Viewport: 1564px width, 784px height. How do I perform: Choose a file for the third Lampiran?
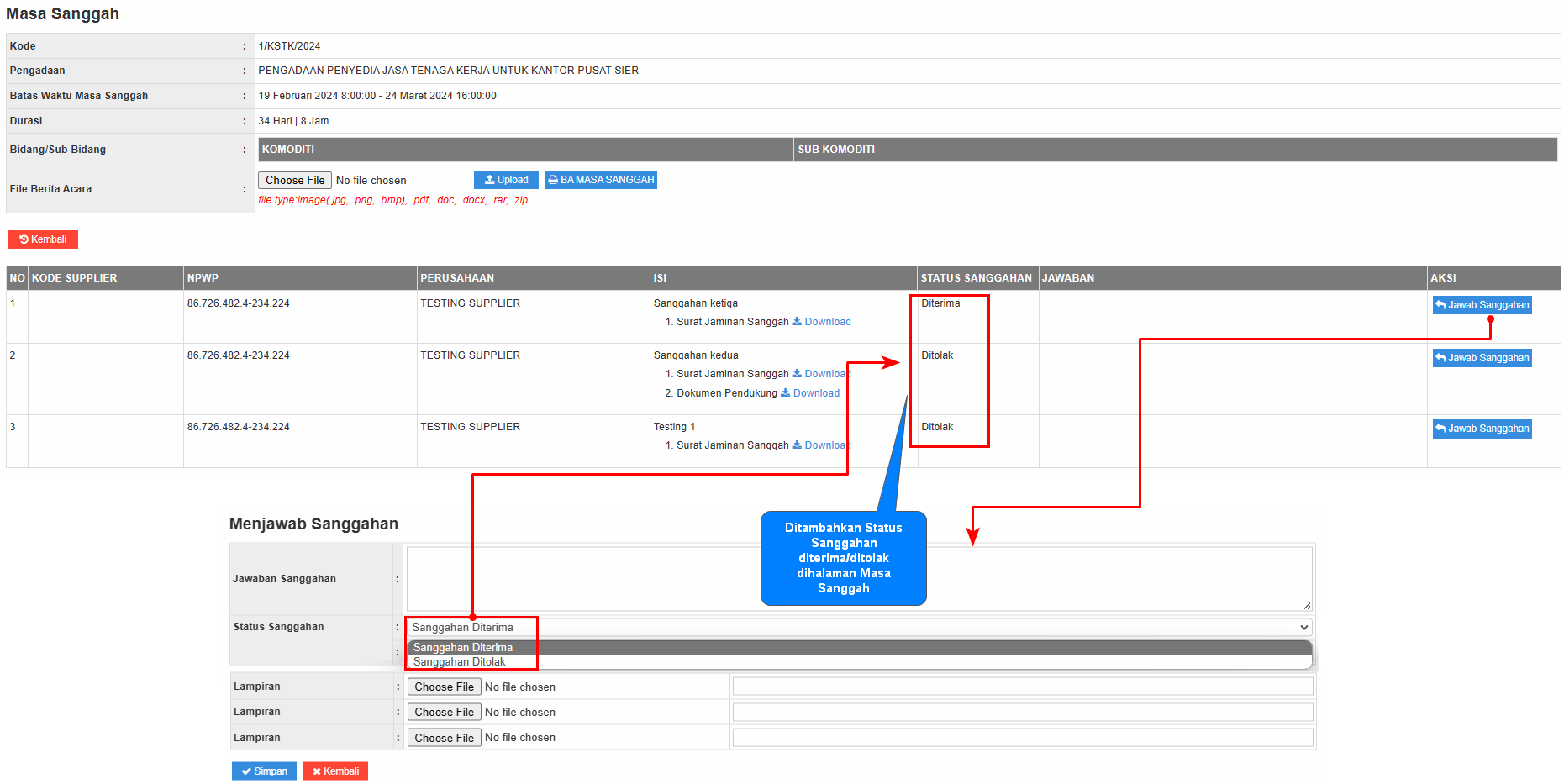[x=444, y=738]
